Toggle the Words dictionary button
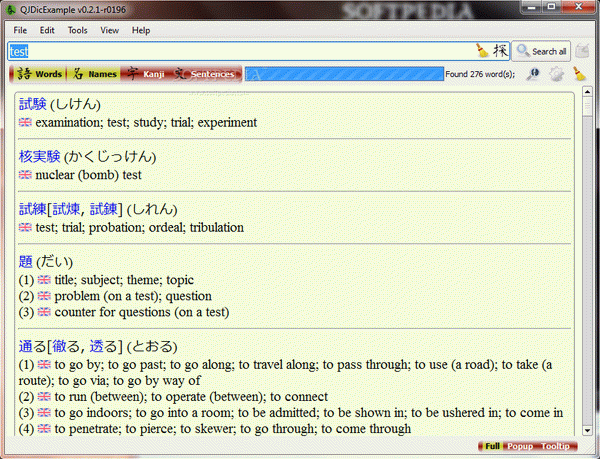 38,74
